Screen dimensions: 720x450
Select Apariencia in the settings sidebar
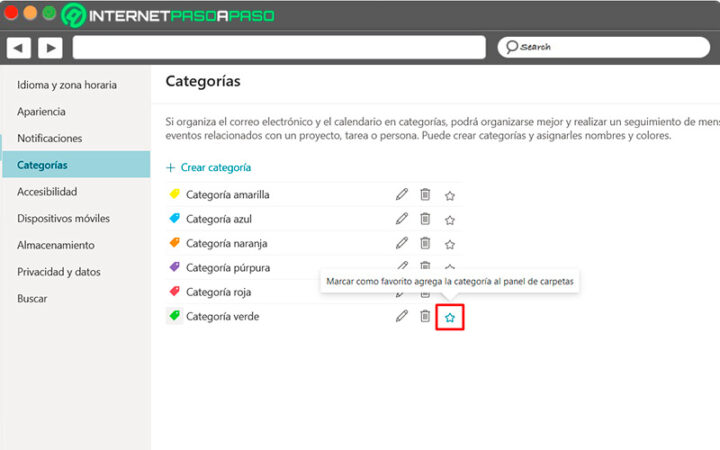(41, 111)
